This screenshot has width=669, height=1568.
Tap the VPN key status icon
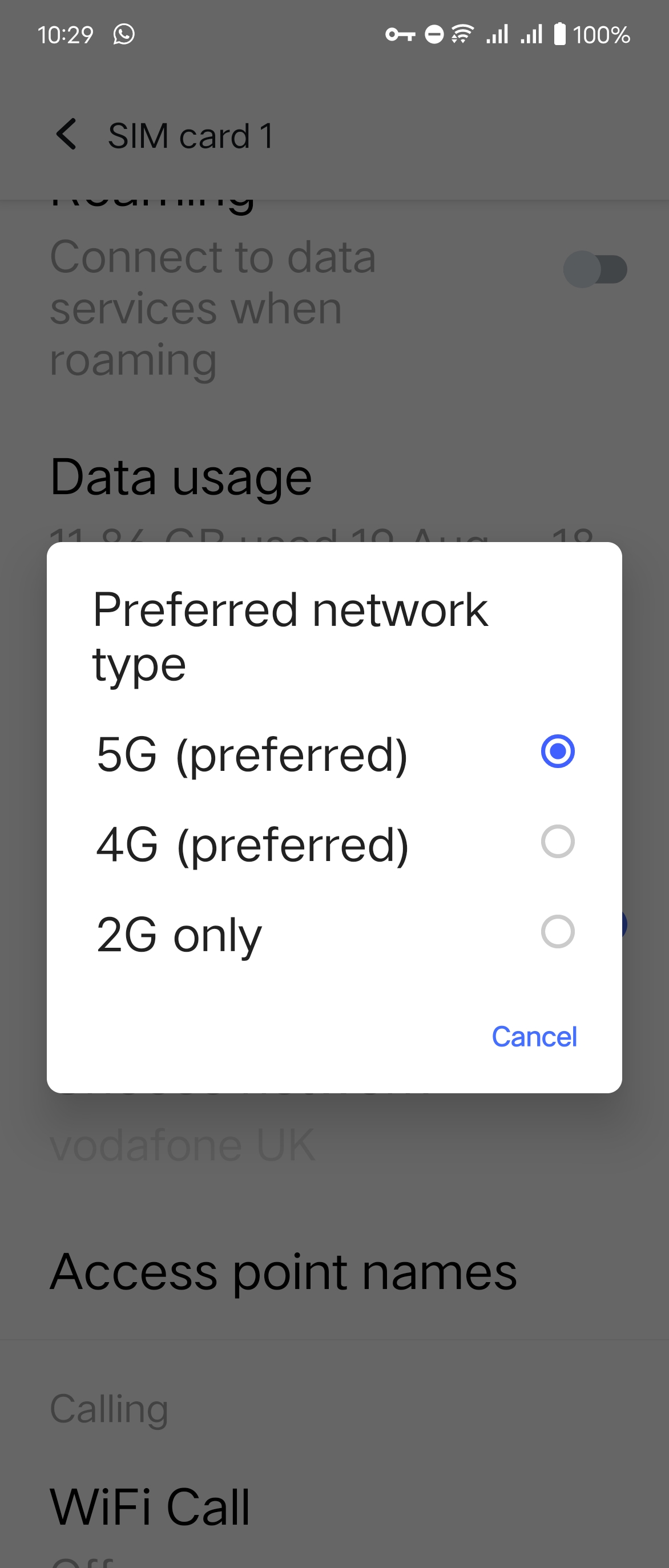(x=400, y=34)
